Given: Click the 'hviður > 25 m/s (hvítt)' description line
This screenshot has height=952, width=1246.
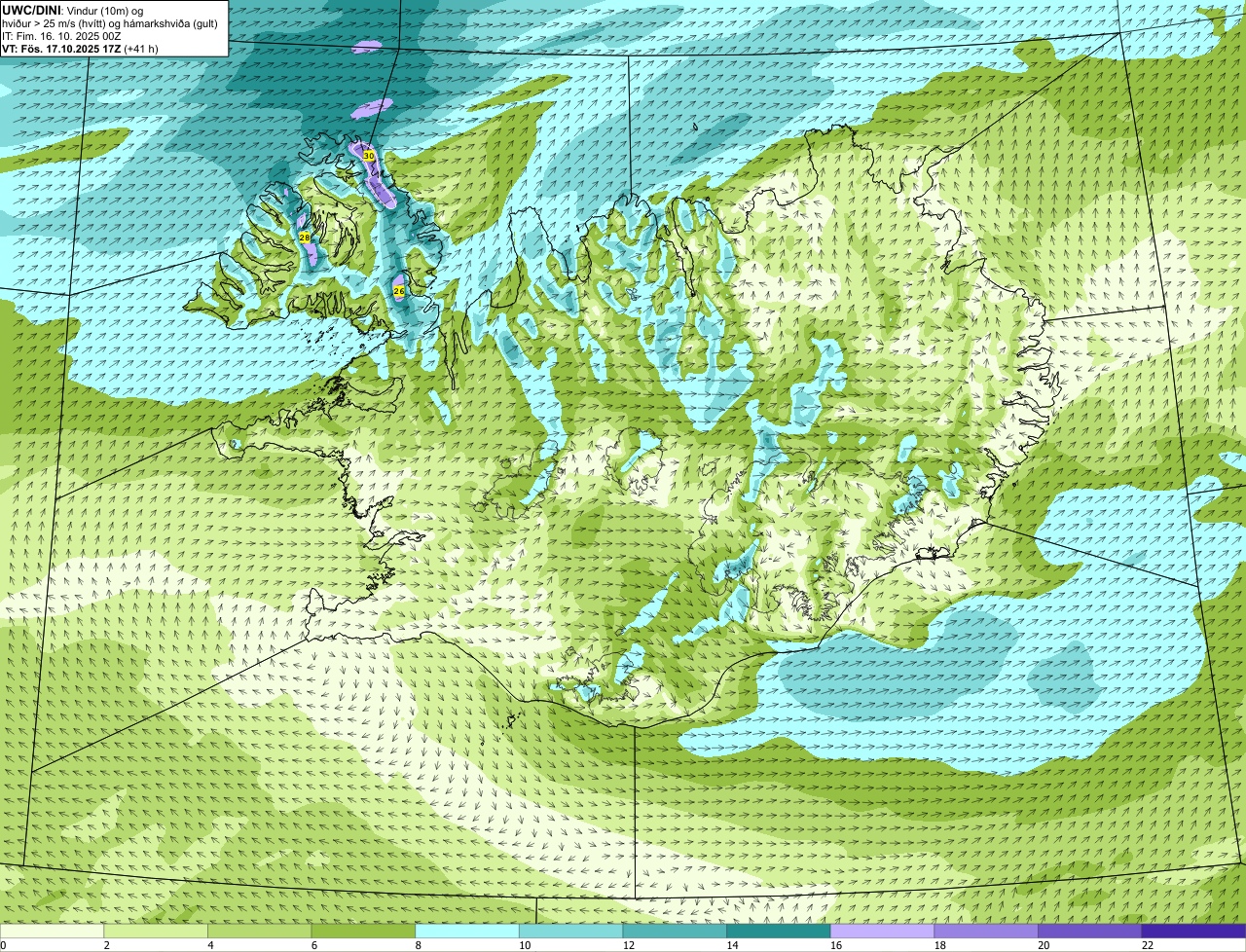Looking at the screenshot, I should coord(109,23).
